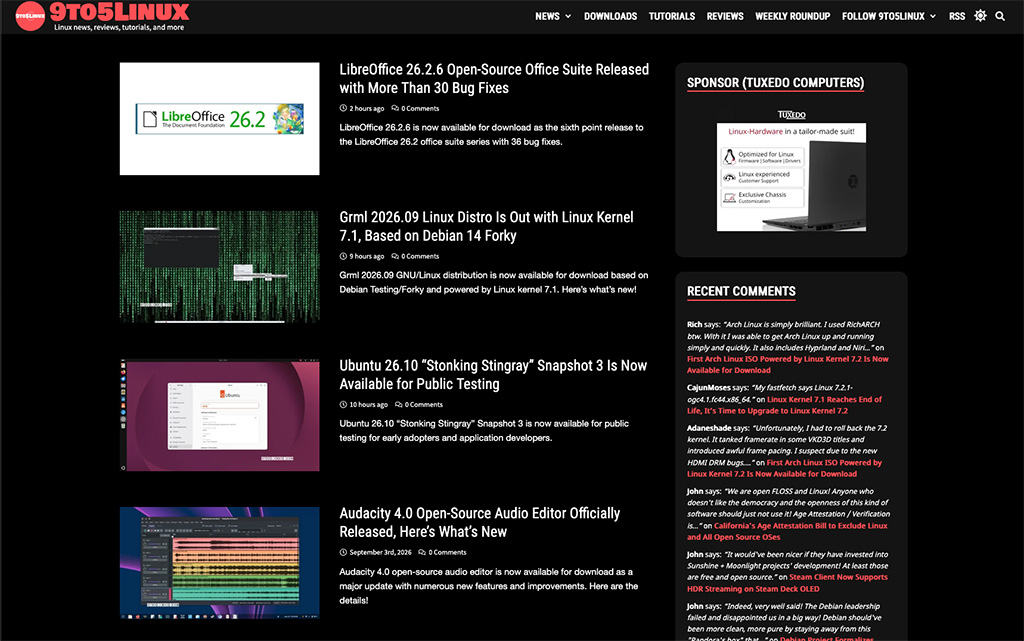Click the 9to5Linux round logo
This screenshot has width=1024, height=641.
pos(30,16)
